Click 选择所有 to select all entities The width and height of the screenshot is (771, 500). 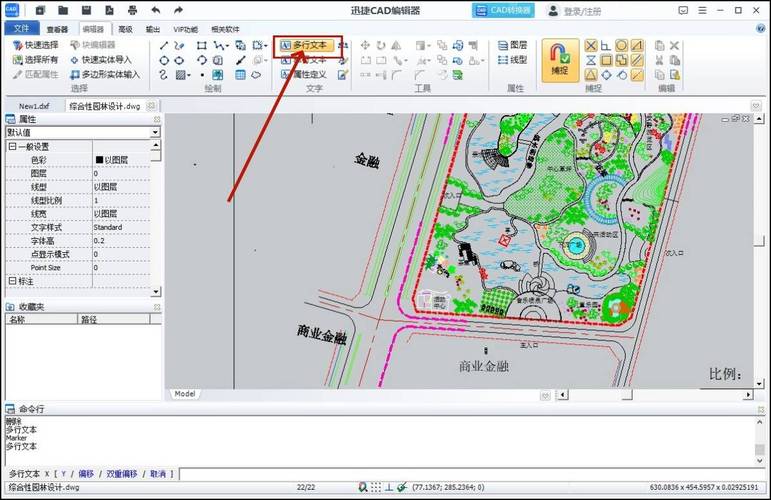pyautogui.click(x=35, y=60)
